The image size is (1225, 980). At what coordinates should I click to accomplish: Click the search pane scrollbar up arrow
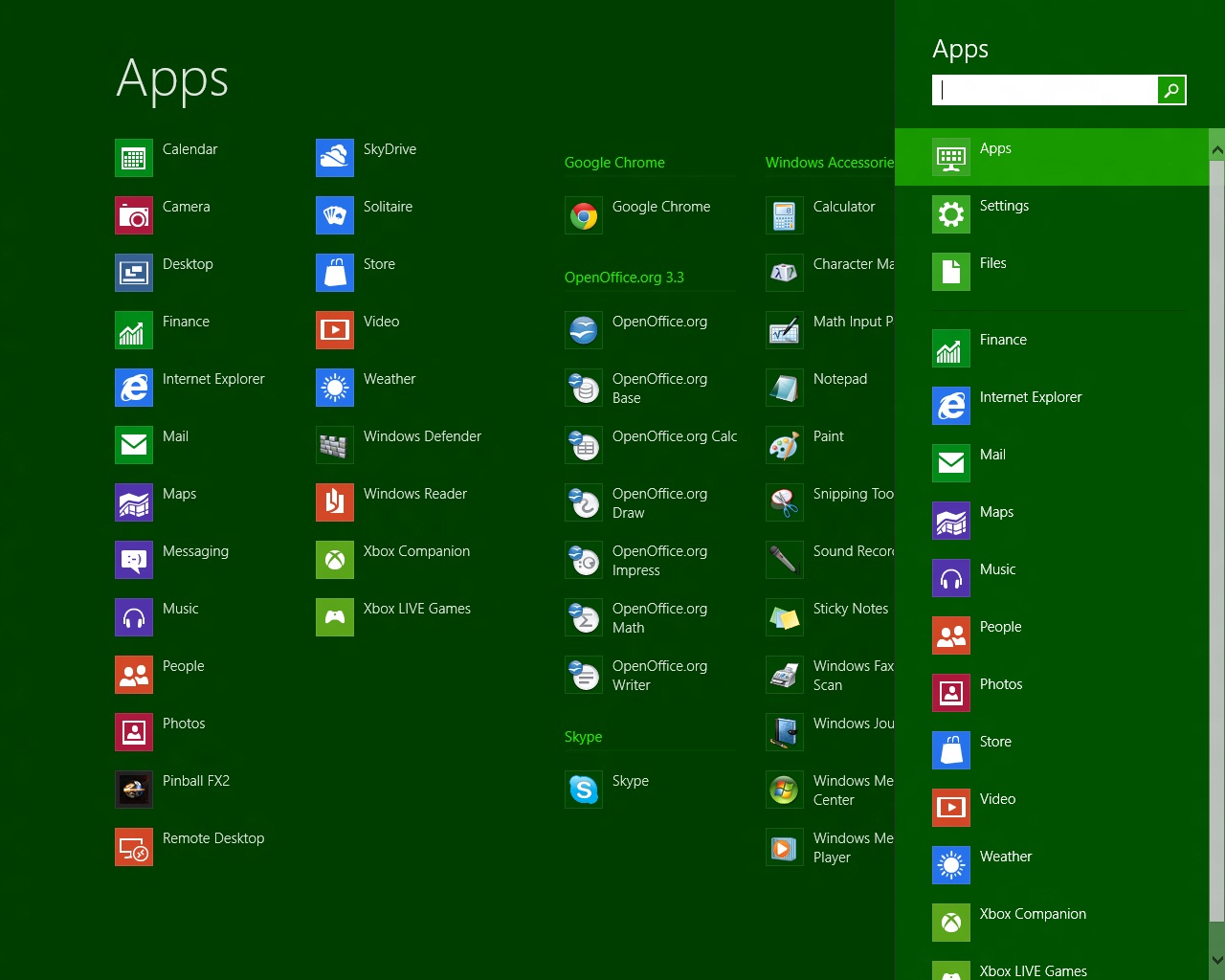[1217, 150]
